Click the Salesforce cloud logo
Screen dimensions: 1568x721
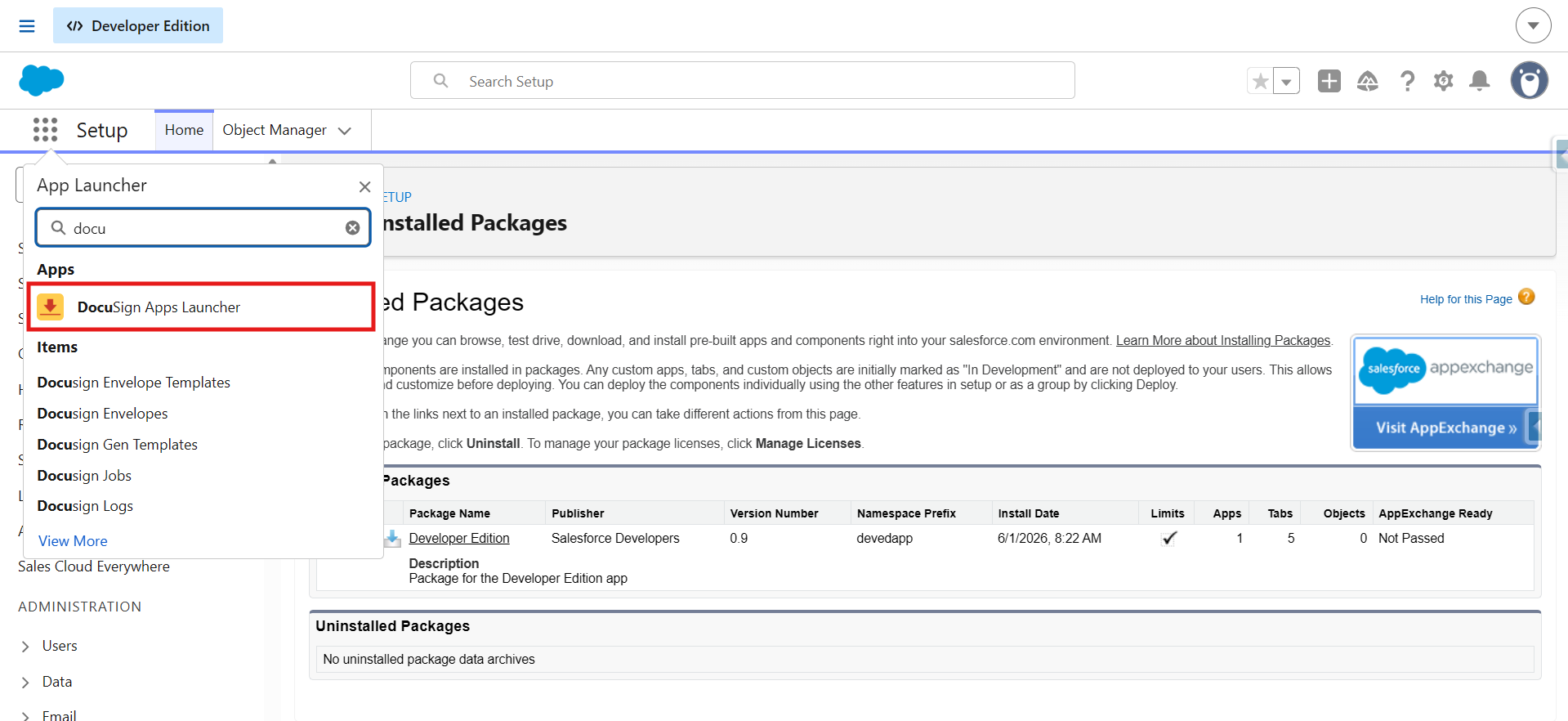42,81
